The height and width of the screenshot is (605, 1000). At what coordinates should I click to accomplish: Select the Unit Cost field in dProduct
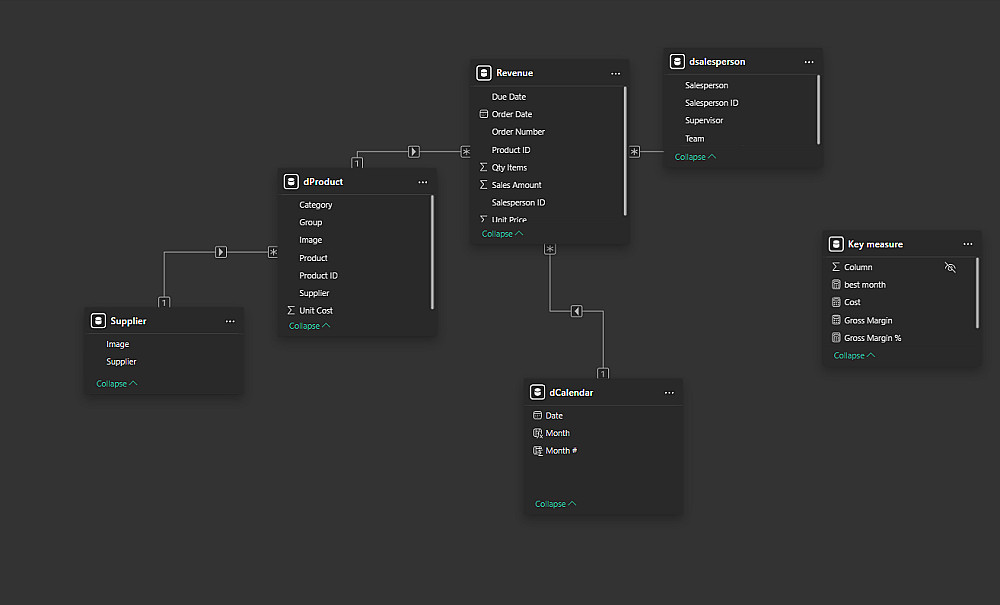[316, 311]
